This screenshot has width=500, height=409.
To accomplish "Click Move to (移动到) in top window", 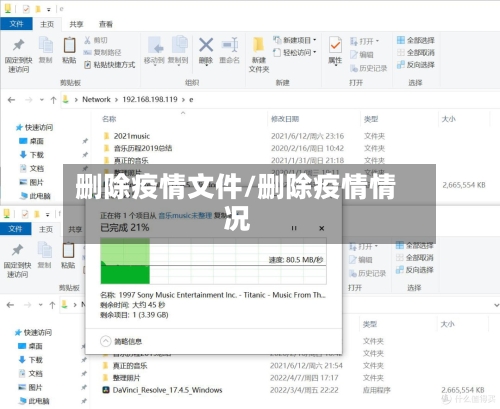I will [154, 50].
